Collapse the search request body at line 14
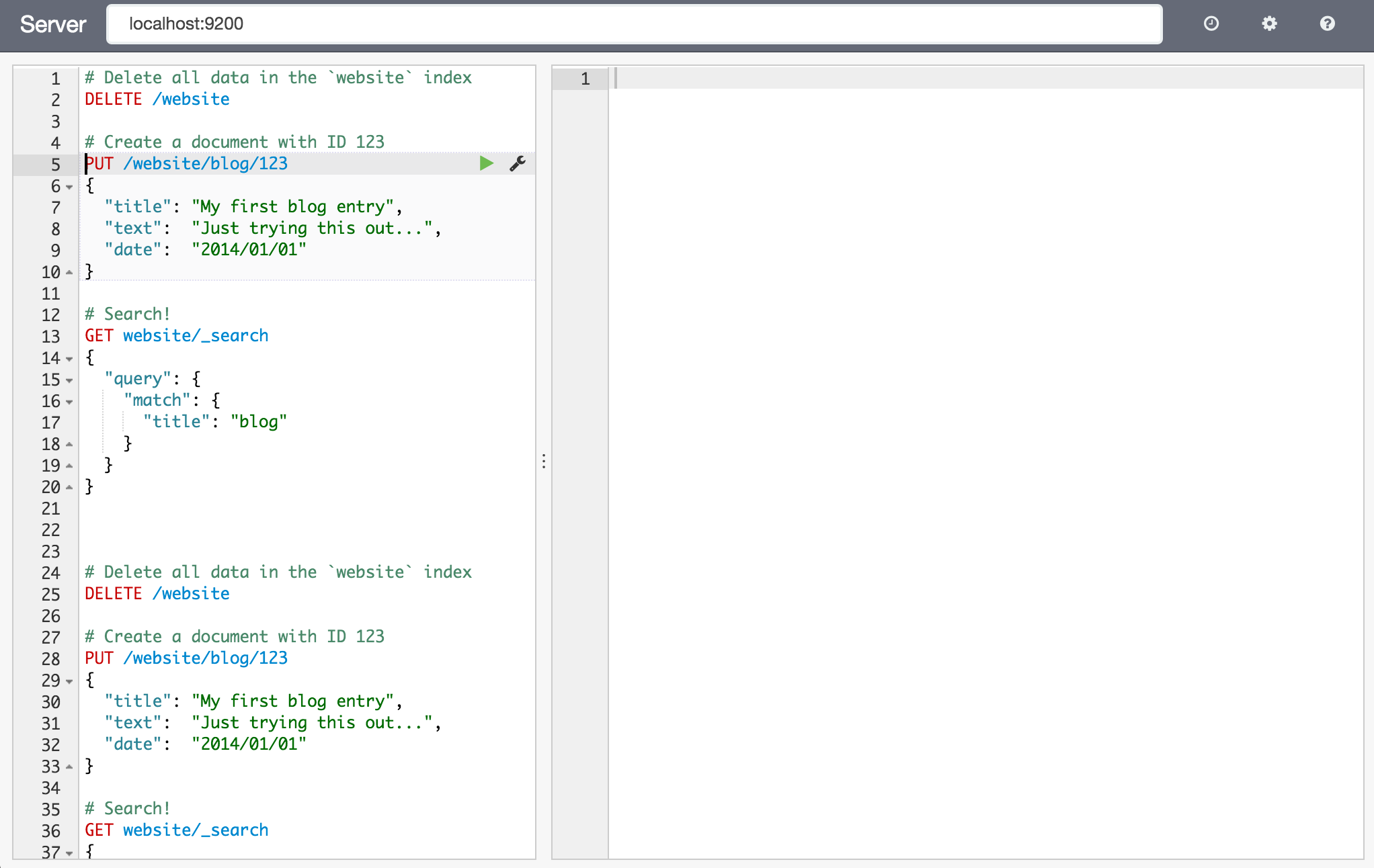Viewport: 1374px width, 868px height. tap(69, 358)
